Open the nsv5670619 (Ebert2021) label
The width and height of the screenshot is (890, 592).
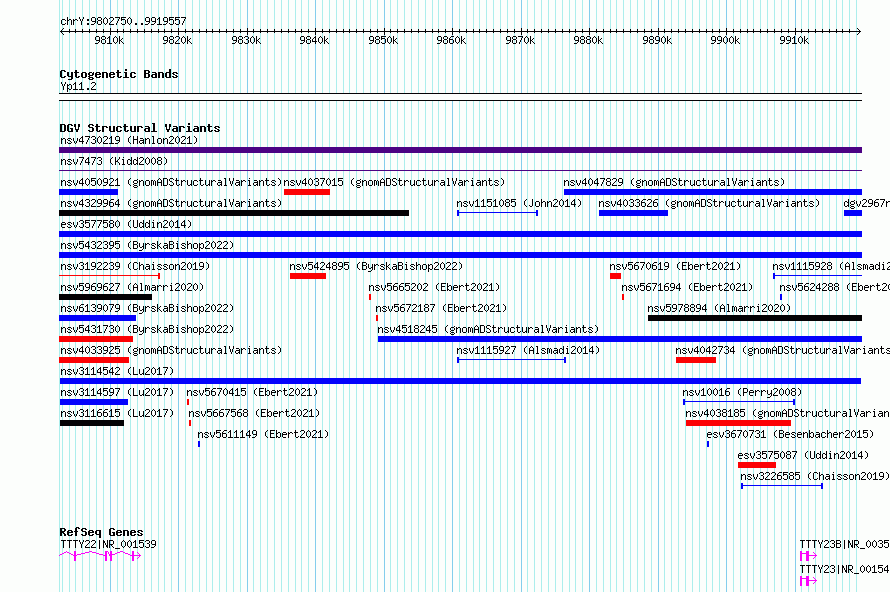pos(675,266)
